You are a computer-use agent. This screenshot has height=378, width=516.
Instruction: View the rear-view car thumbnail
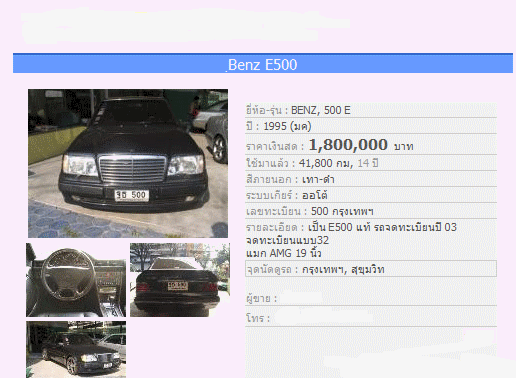coord(180,280)
